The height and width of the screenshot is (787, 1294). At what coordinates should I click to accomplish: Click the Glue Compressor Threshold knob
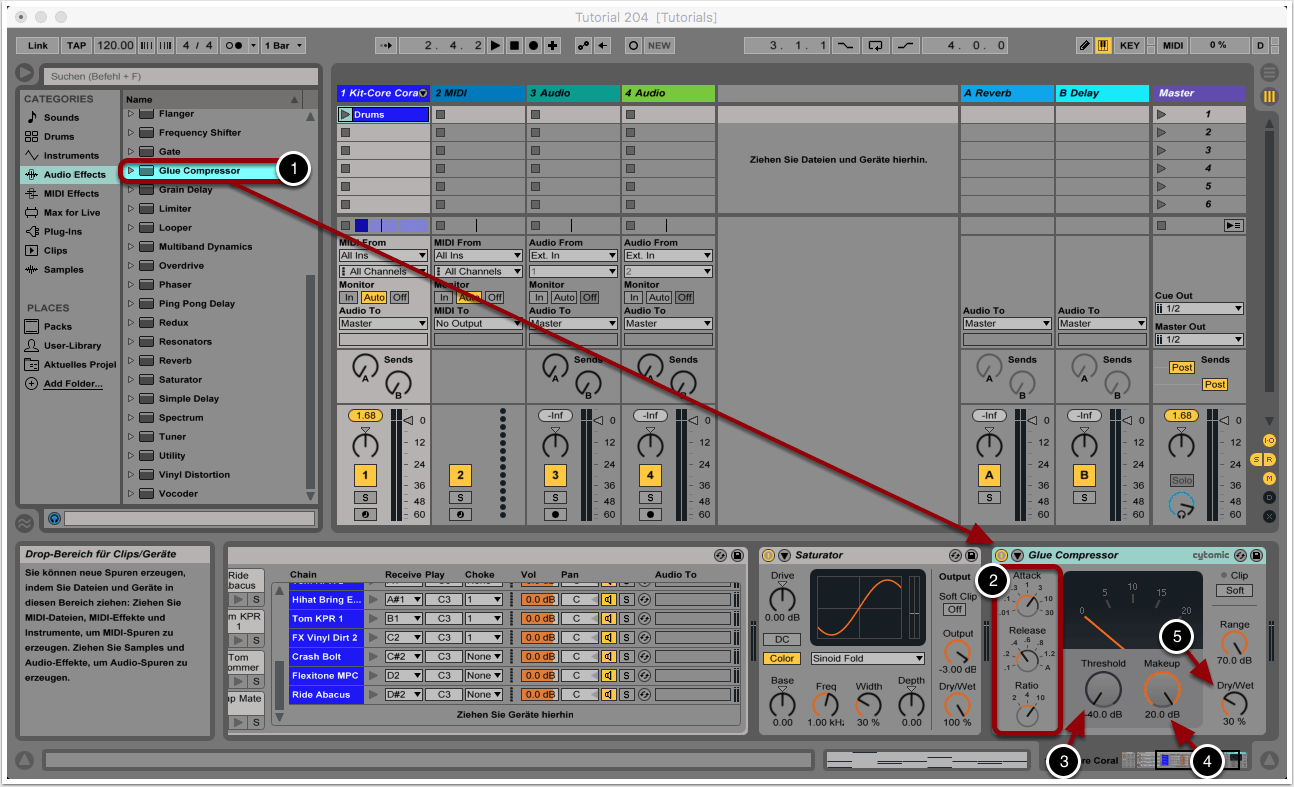tap(1102, 689)
